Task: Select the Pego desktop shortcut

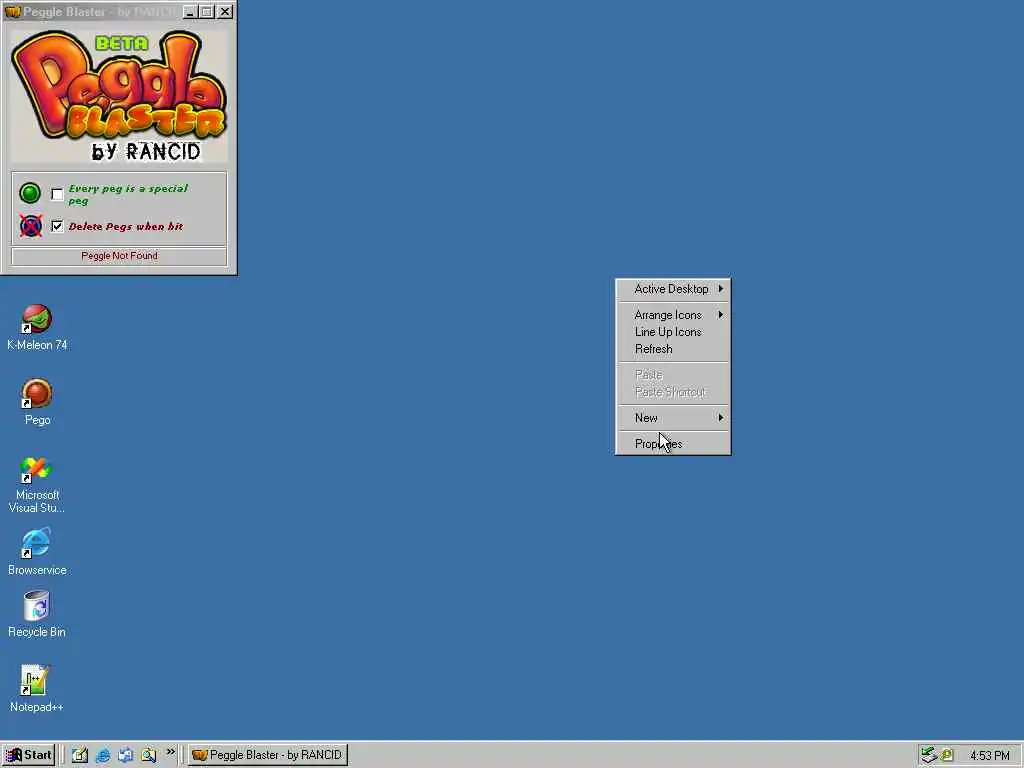Action: (x=37, y=402)
